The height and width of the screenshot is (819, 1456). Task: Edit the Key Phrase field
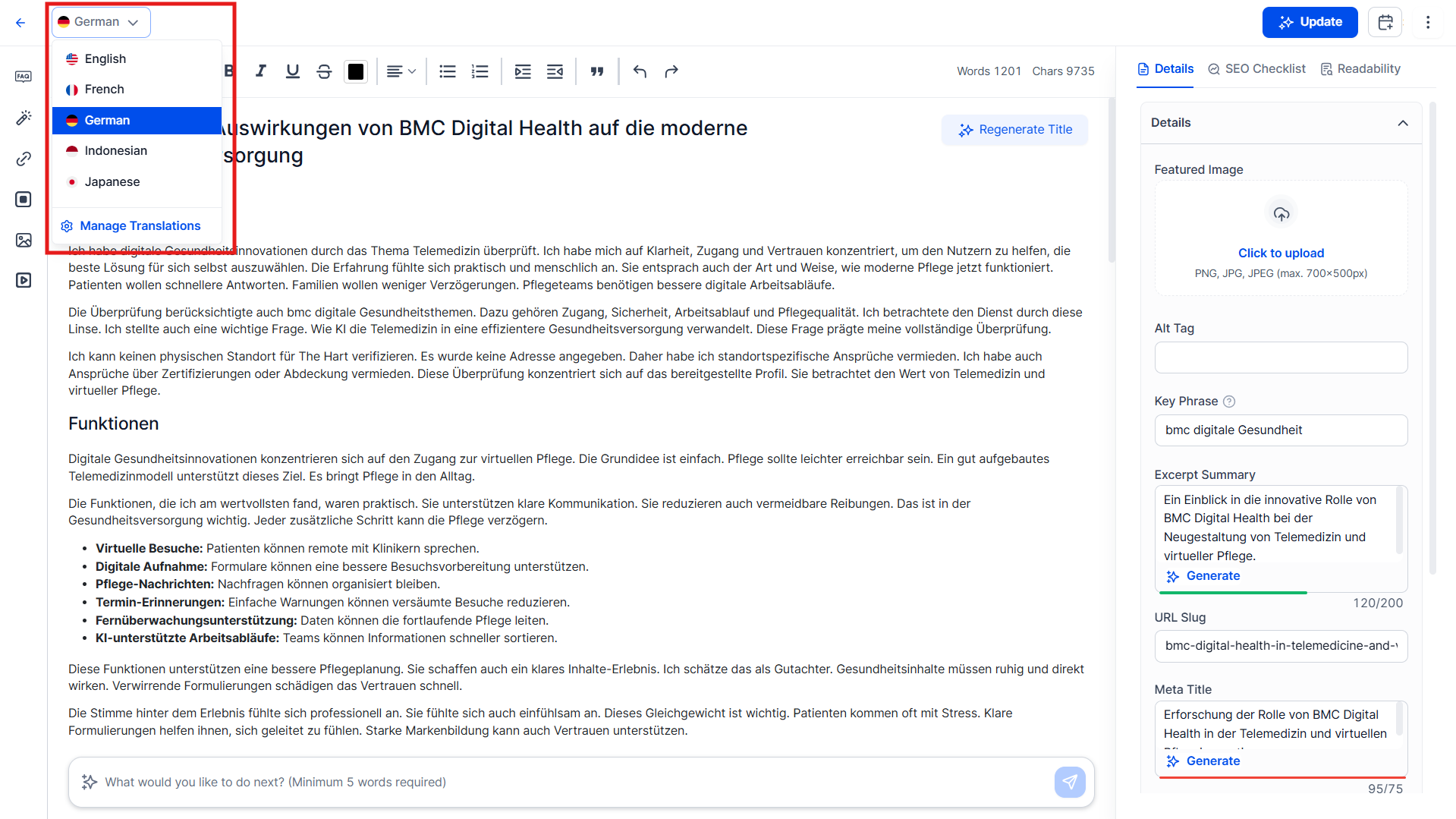tap(1281, 430)
